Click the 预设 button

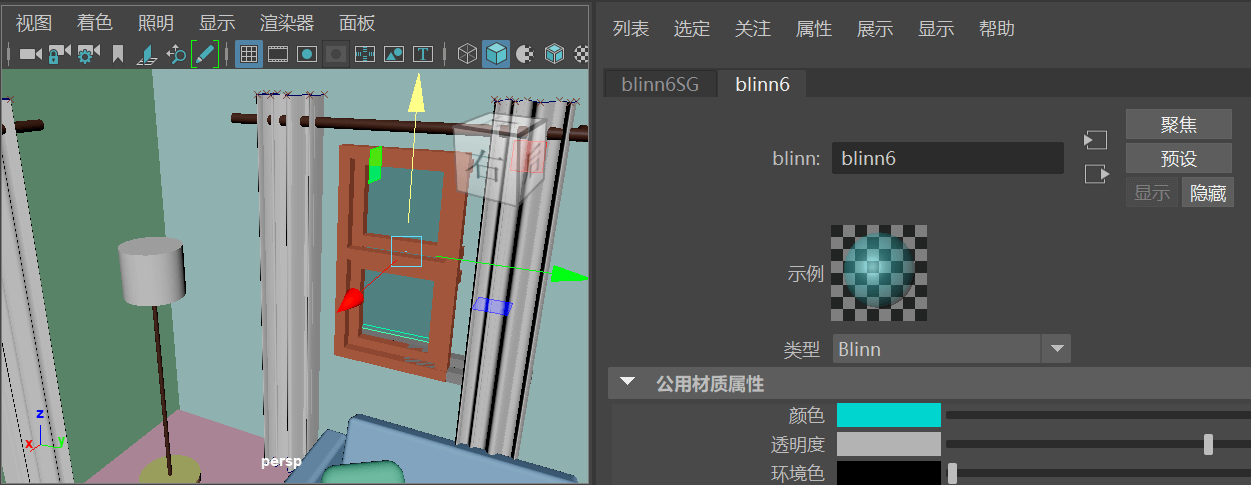coord(1179,159)
